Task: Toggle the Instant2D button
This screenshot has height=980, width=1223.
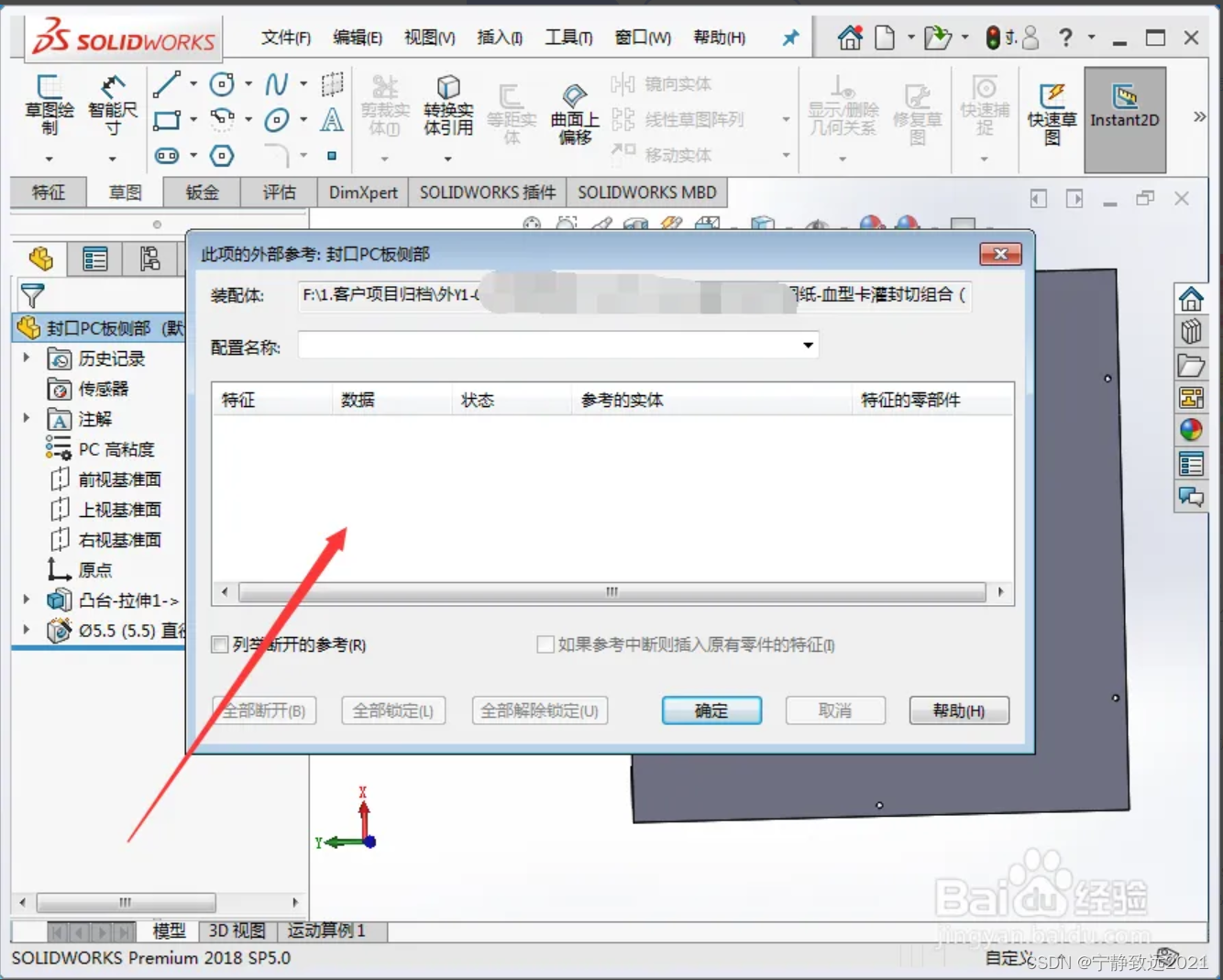Action: click(x=1125, y=119)
